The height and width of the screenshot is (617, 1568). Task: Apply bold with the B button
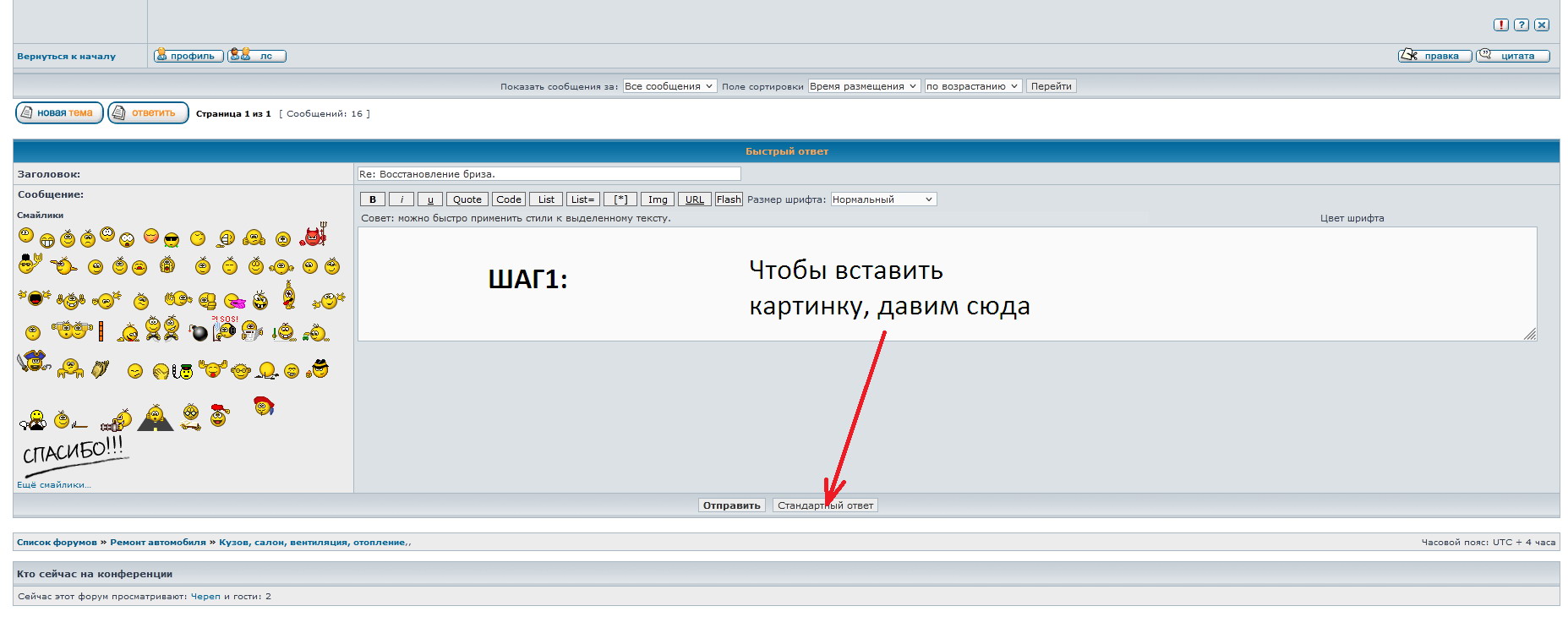coord(373,199)
